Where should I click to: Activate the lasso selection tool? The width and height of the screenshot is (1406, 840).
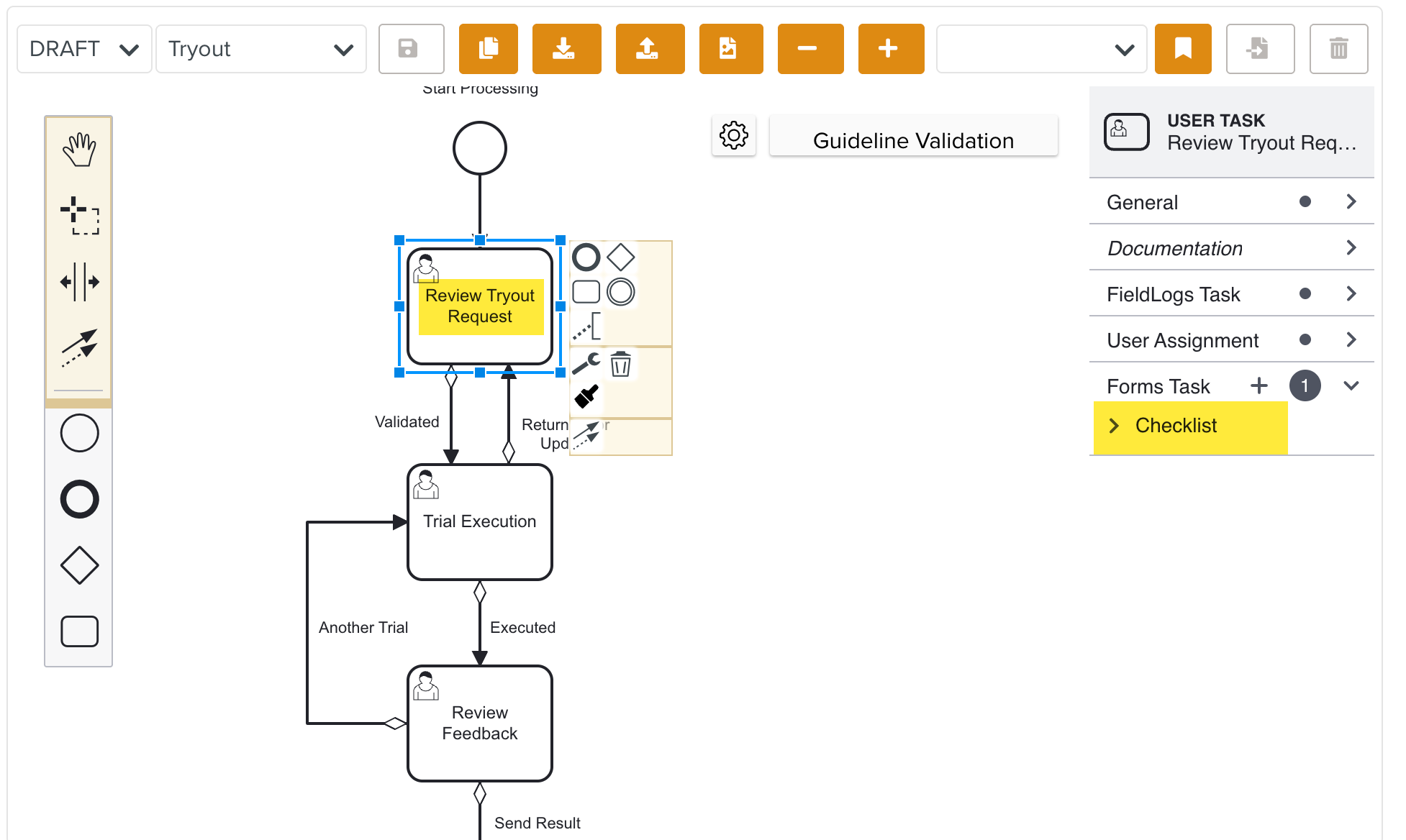pyautogui.click(x=79, y=215)
